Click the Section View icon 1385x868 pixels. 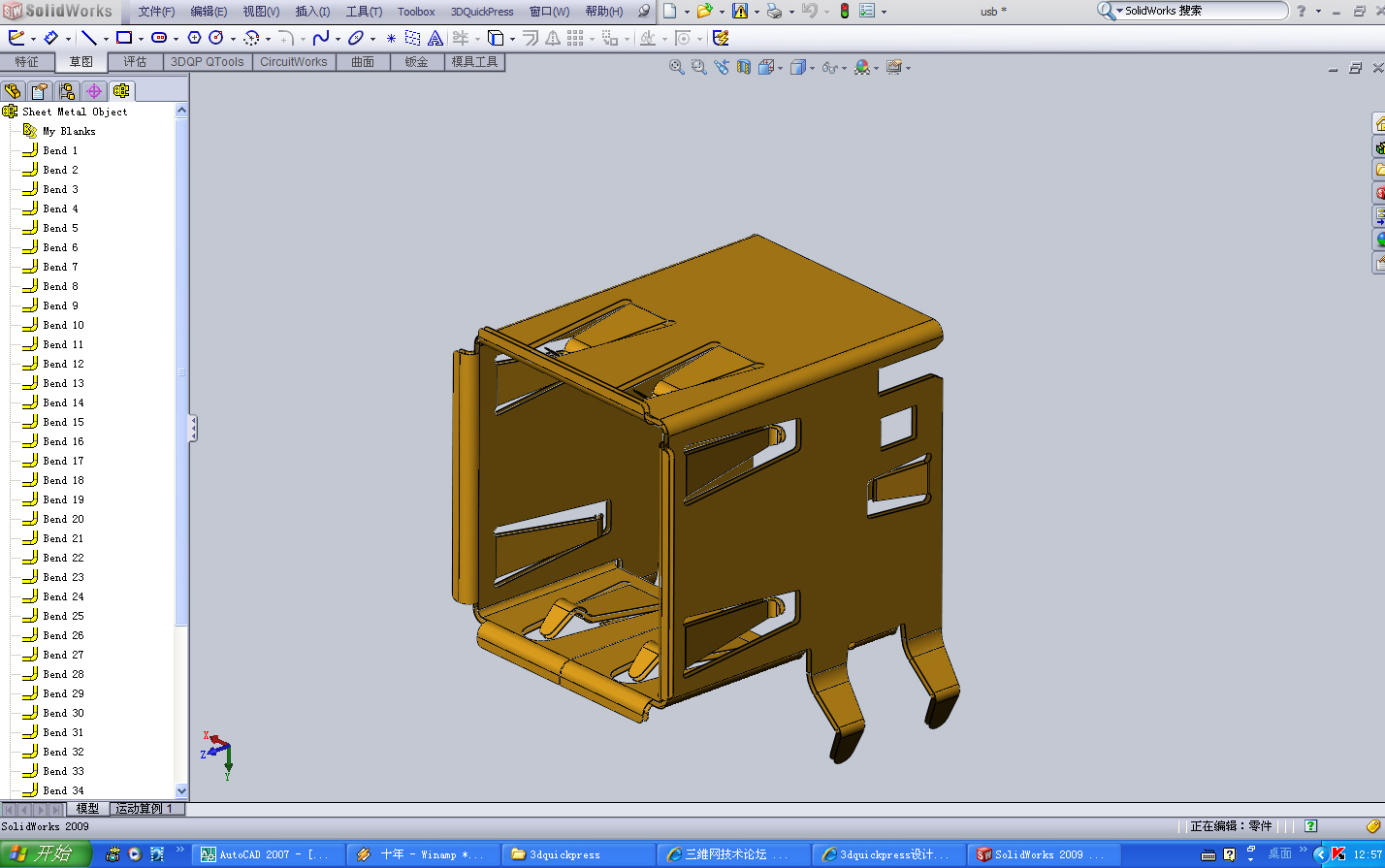(743, 67)
